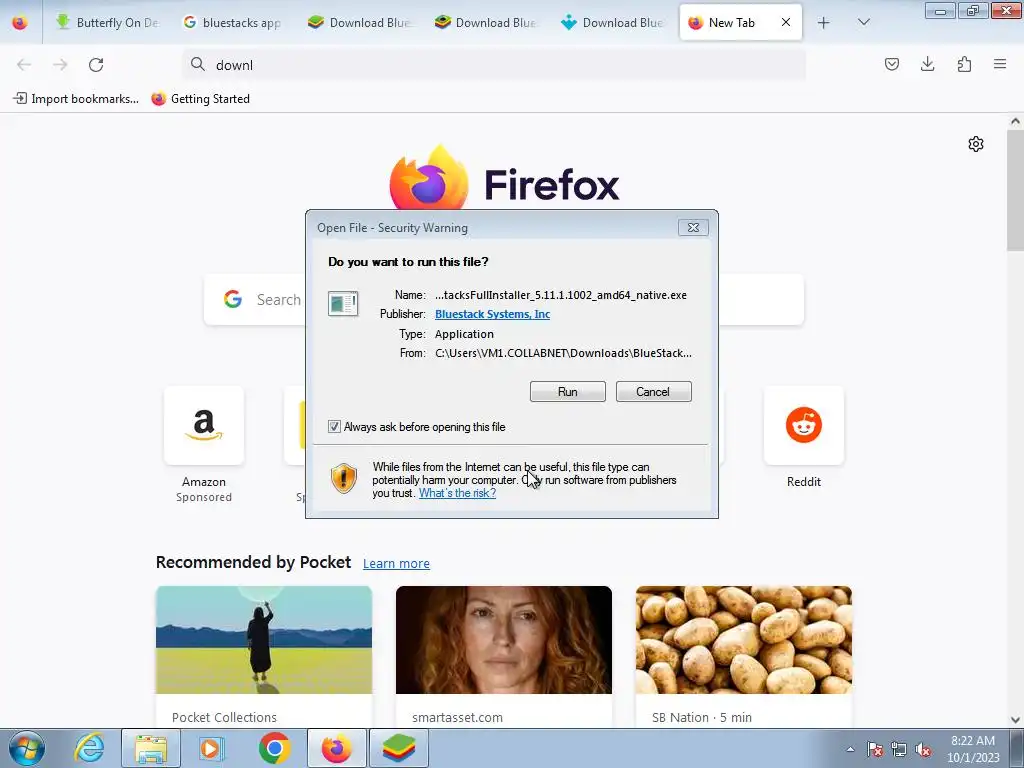
Task: Click the Firefox taskbar icon
Action: pyautogui.click(x=336, y=748)
